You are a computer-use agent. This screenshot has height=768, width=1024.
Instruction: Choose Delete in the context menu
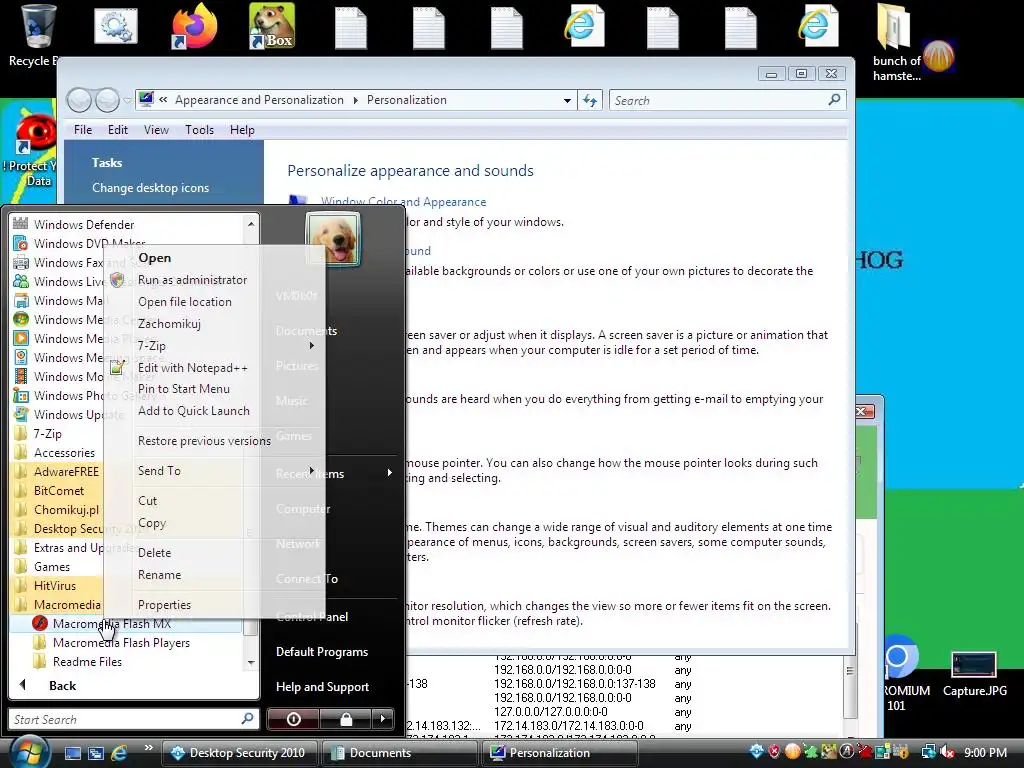(154, 552)
